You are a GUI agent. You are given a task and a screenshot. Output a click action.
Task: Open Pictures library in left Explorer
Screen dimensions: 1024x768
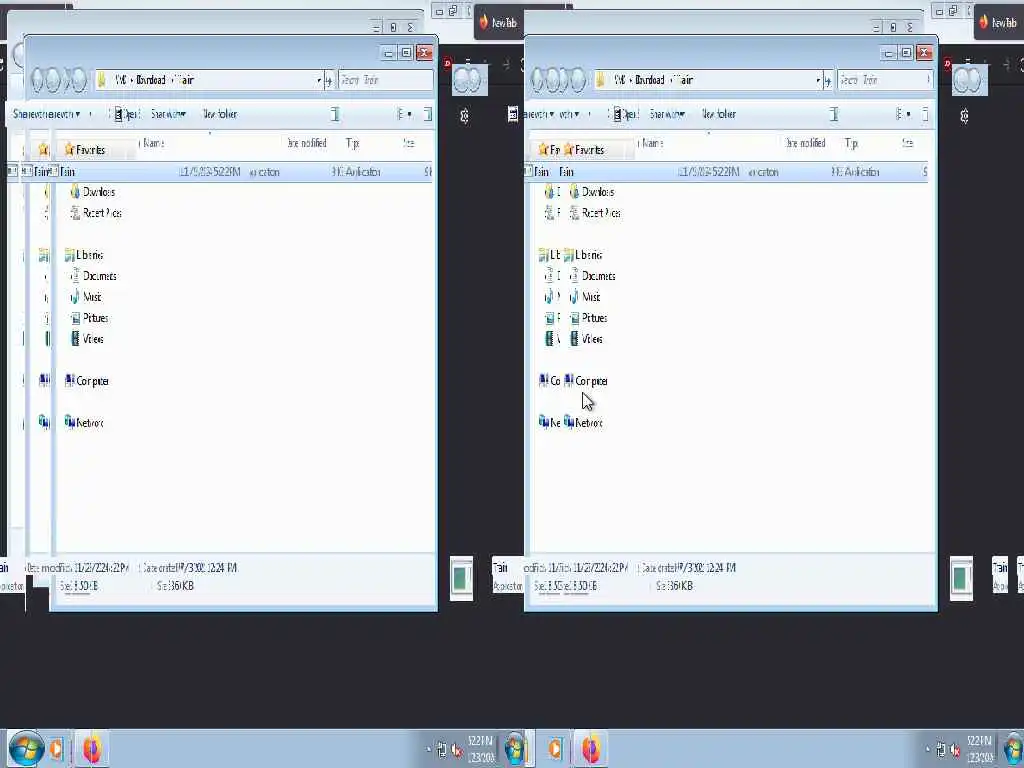point(89,318)
